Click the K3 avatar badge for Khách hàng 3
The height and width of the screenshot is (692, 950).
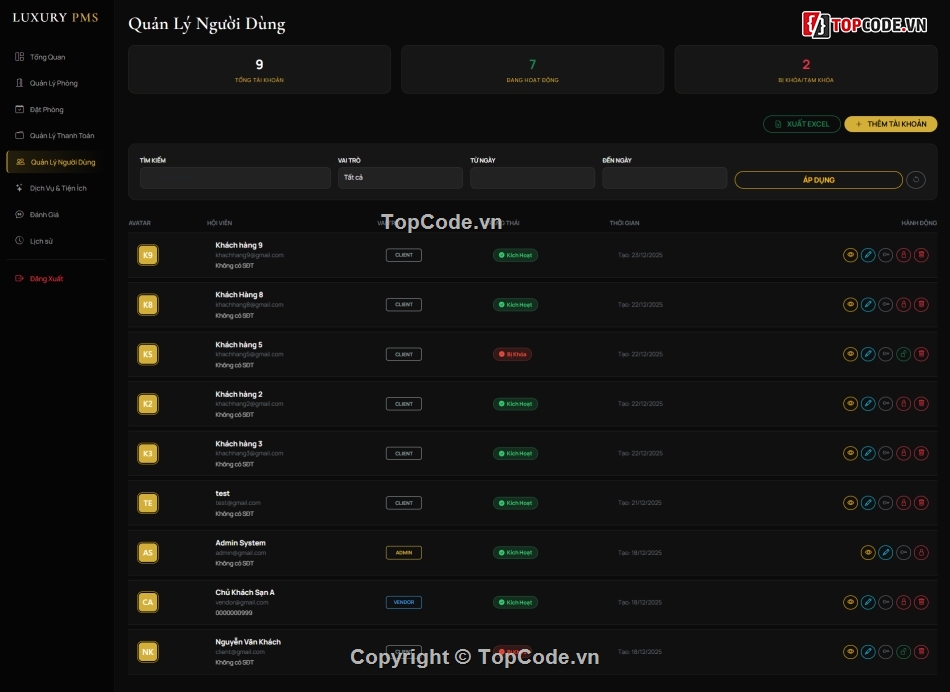pyautogui.click(x=148, y=454)
